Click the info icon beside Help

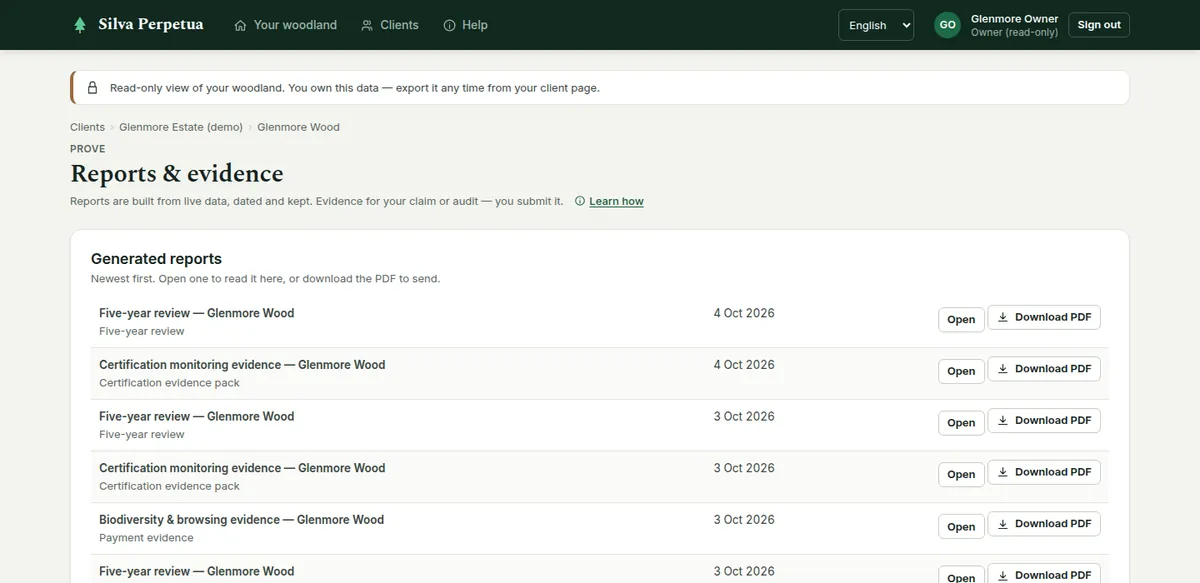tap(449, 25)
